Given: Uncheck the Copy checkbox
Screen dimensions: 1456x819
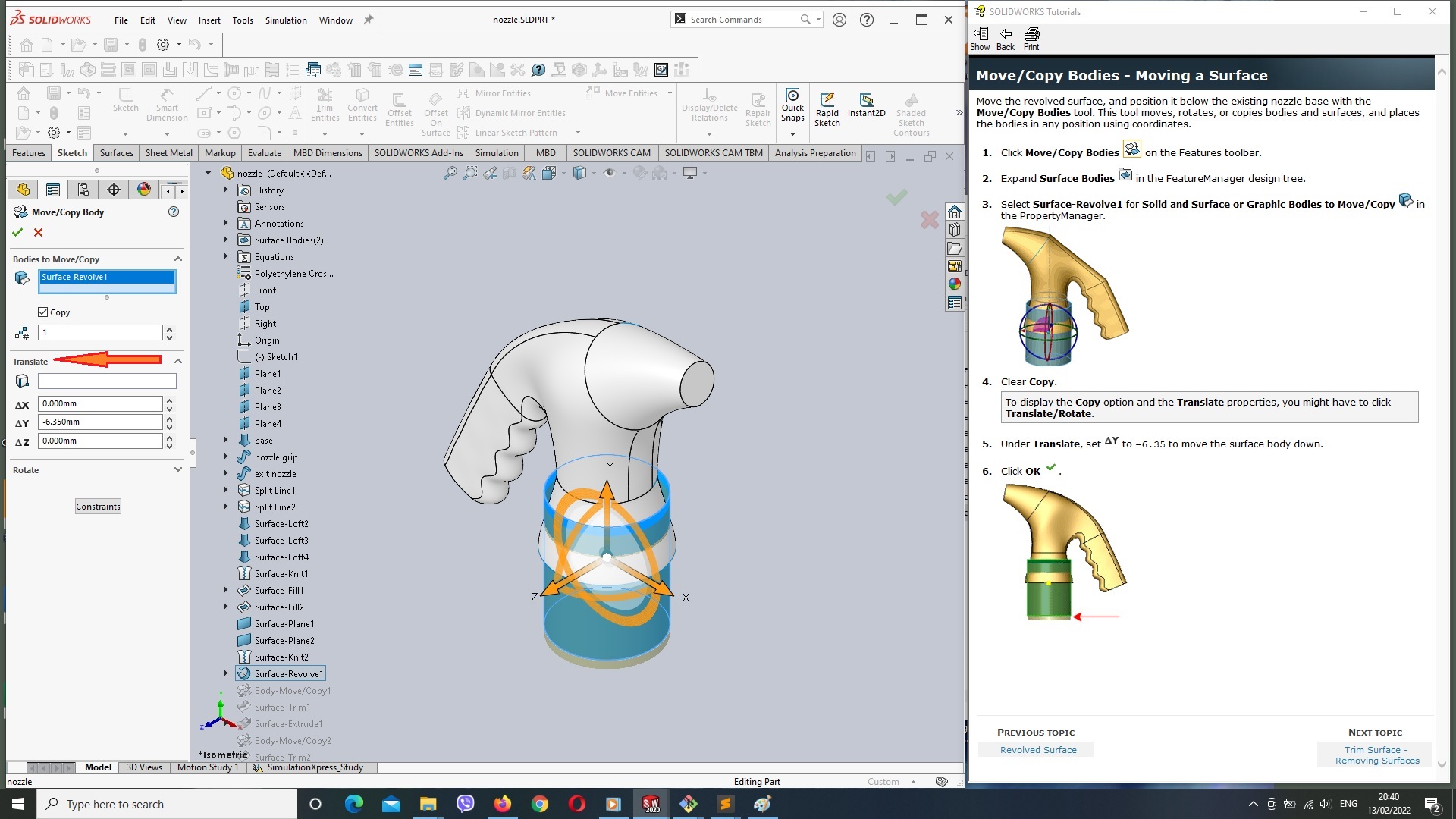Looking at the screenshot, I should coord(43,312).
